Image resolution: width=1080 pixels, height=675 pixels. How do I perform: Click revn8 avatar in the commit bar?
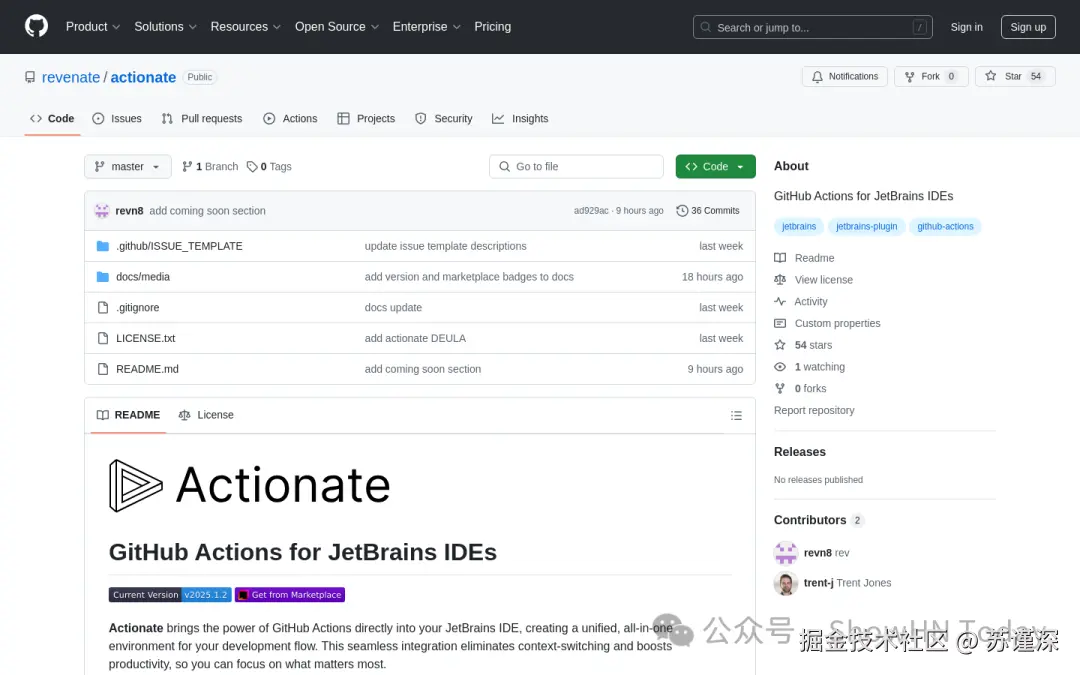click(x=102, y=211)
